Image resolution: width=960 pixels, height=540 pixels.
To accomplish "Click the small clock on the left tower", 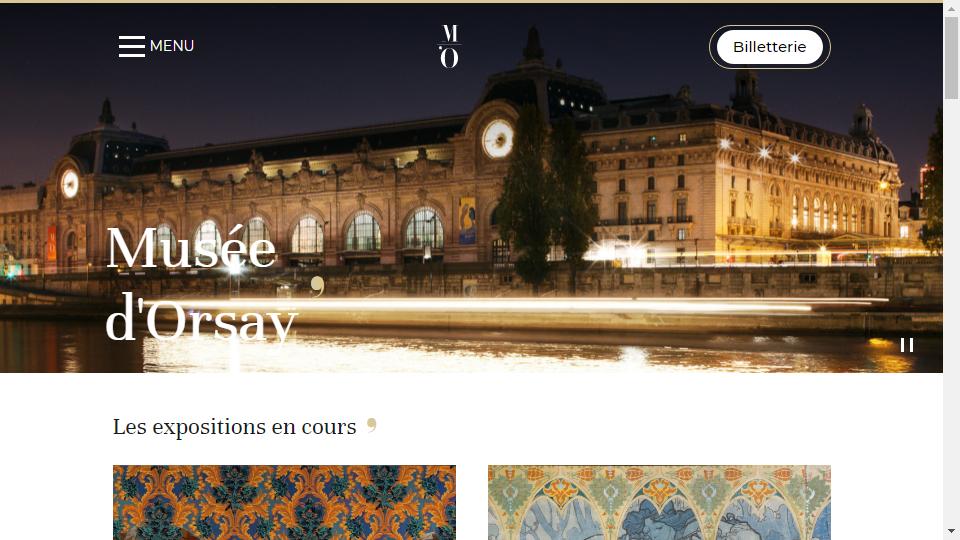I will 70,183.
